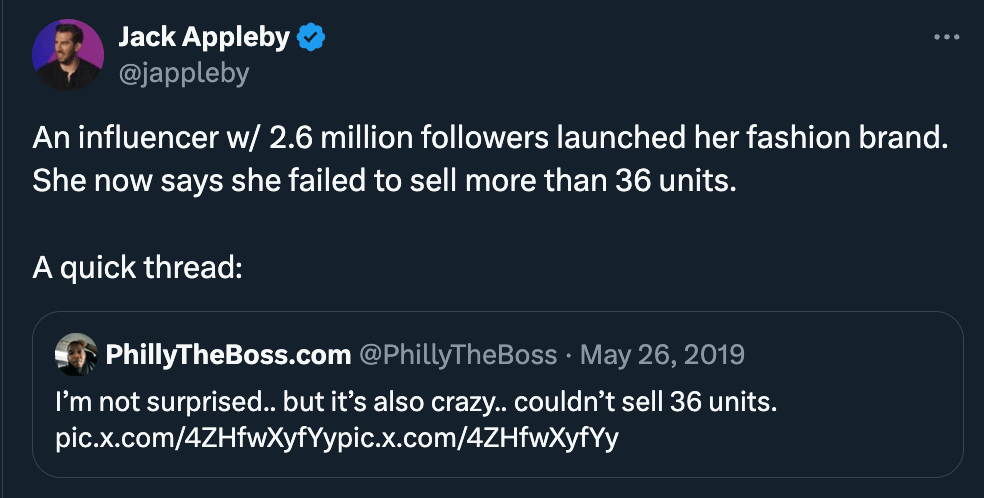Open the more options three-dot menu

945,38
